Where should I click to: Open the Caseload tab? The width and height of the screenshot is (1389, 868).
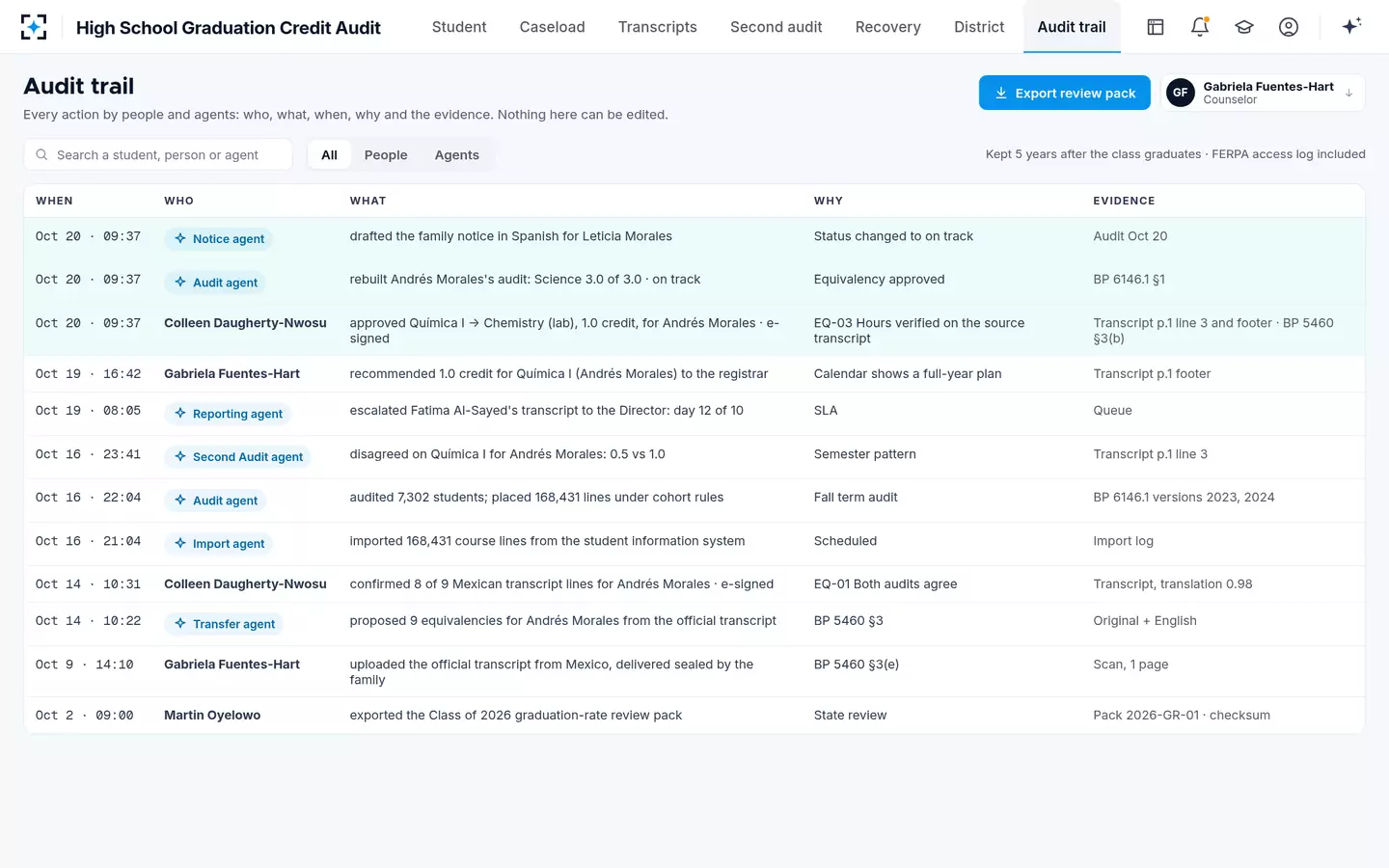tap(553, 27)
